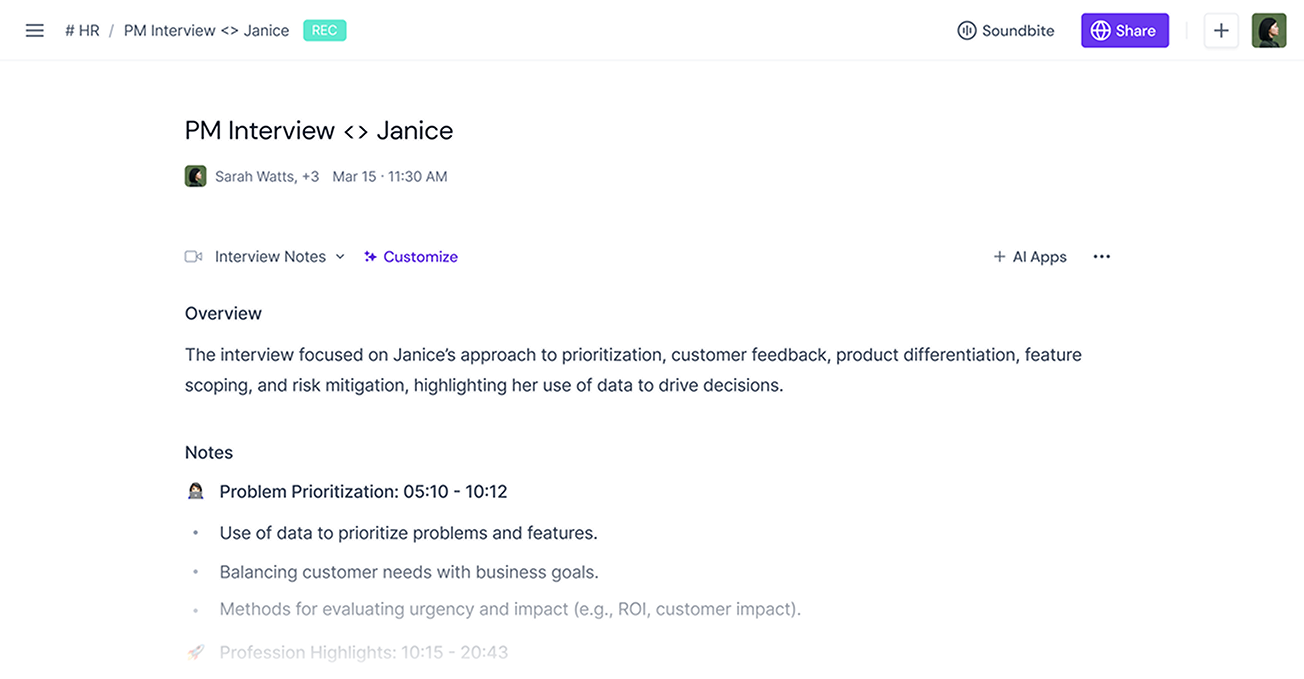1304x679 pixels.
Task: Open the three-dots more options menu
Action: click(1102, 257)
